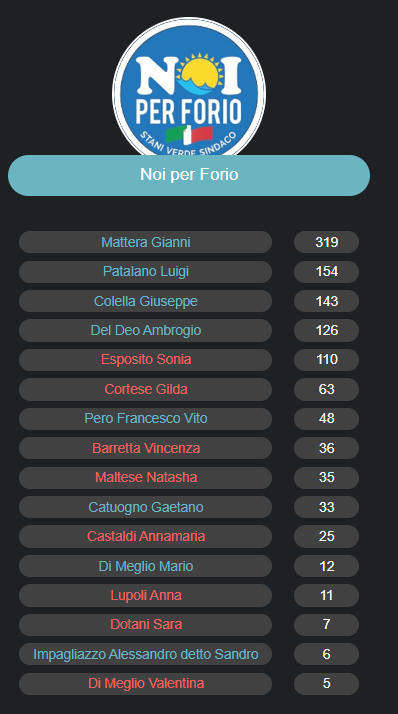Select the Esposito Sonia name pill

(x=145, y=360)
